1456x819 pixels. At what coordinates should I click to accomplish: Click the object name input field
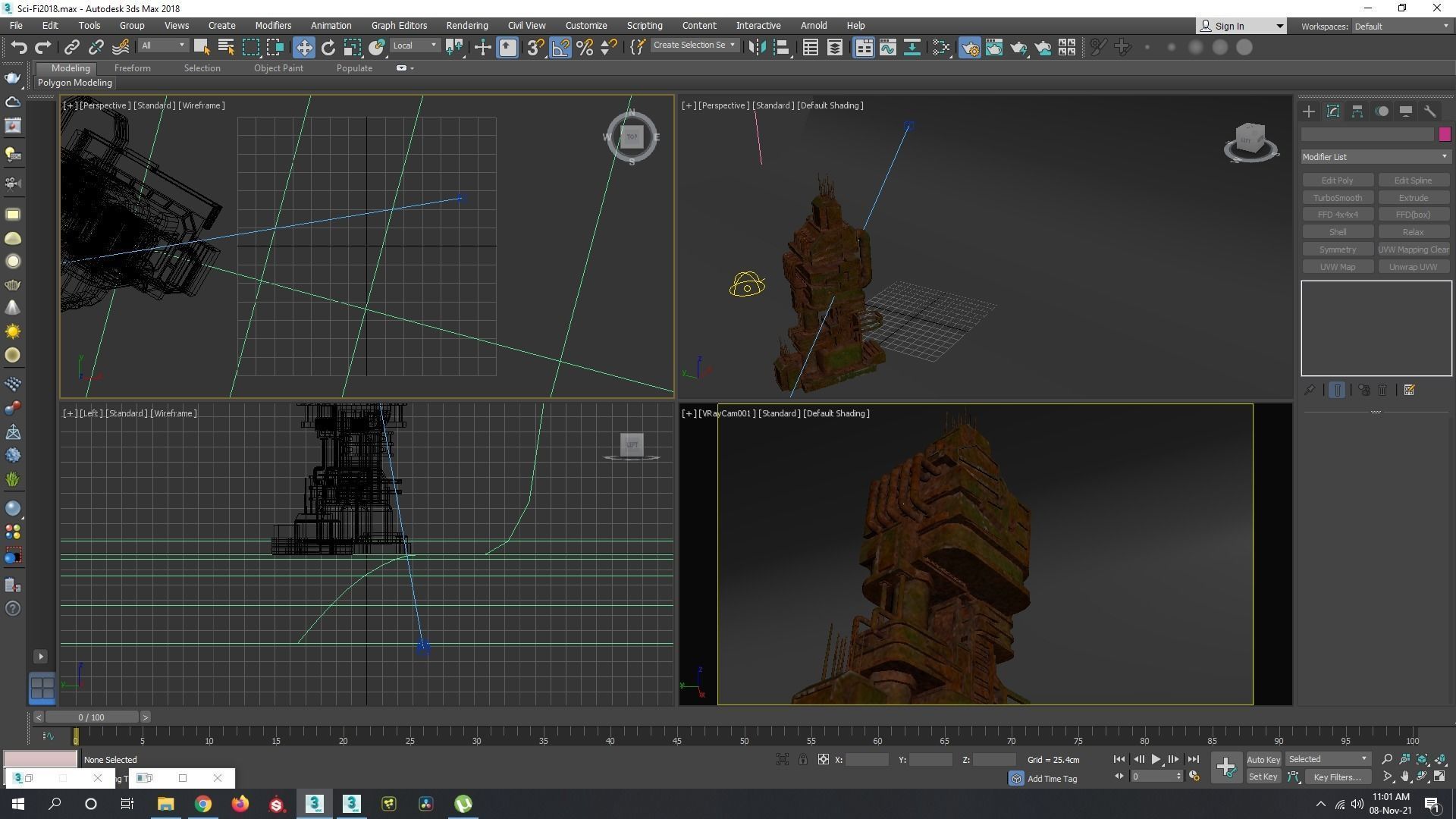[x=1367, y=134]
